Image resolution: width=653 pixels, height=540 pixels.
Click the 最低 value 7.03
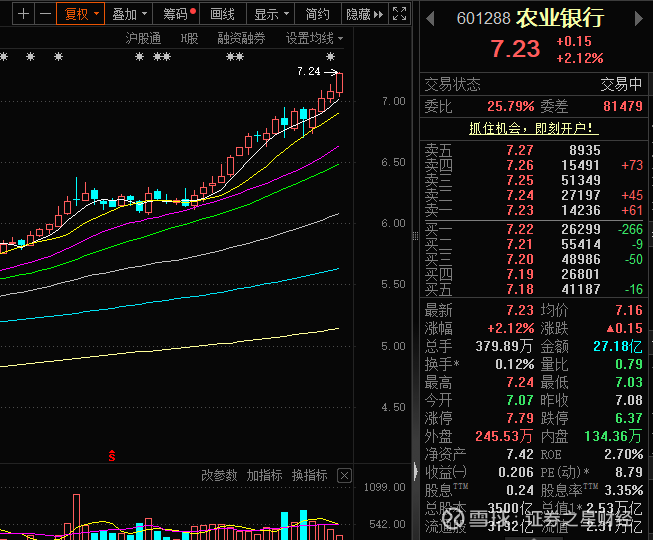tap(629, 382)
